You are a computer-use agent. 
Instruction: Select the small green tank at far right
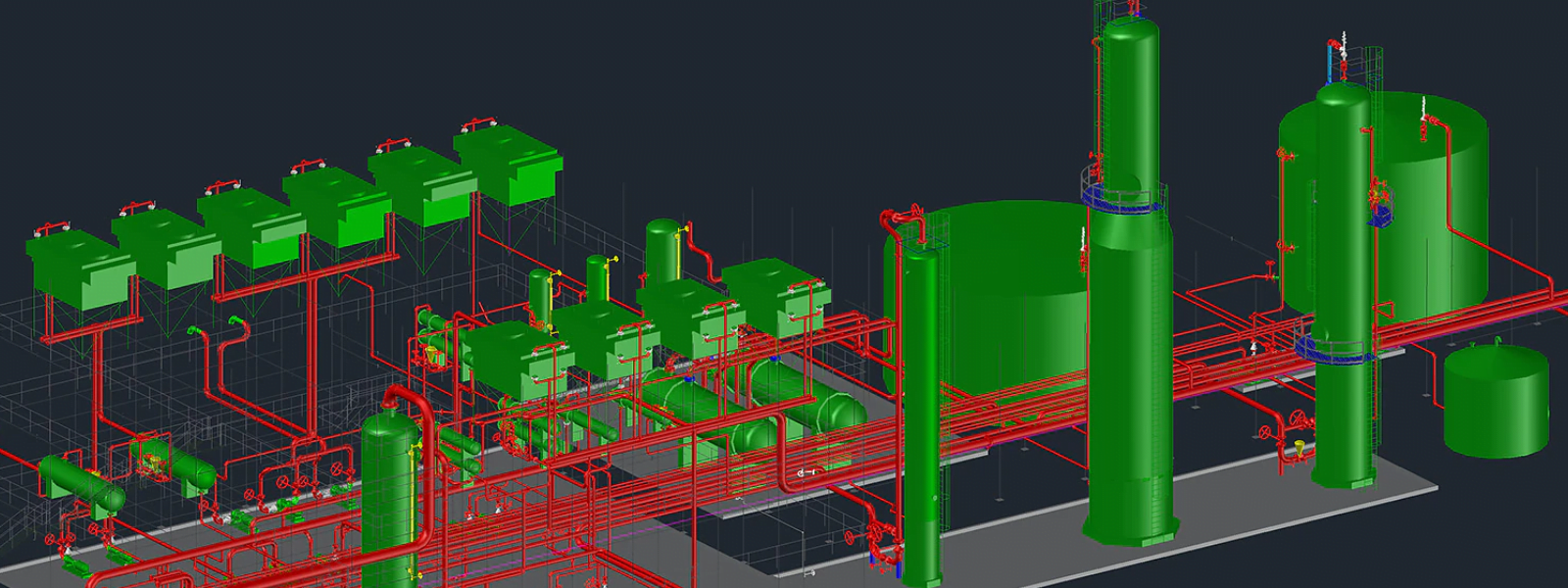click(1495, 402)
